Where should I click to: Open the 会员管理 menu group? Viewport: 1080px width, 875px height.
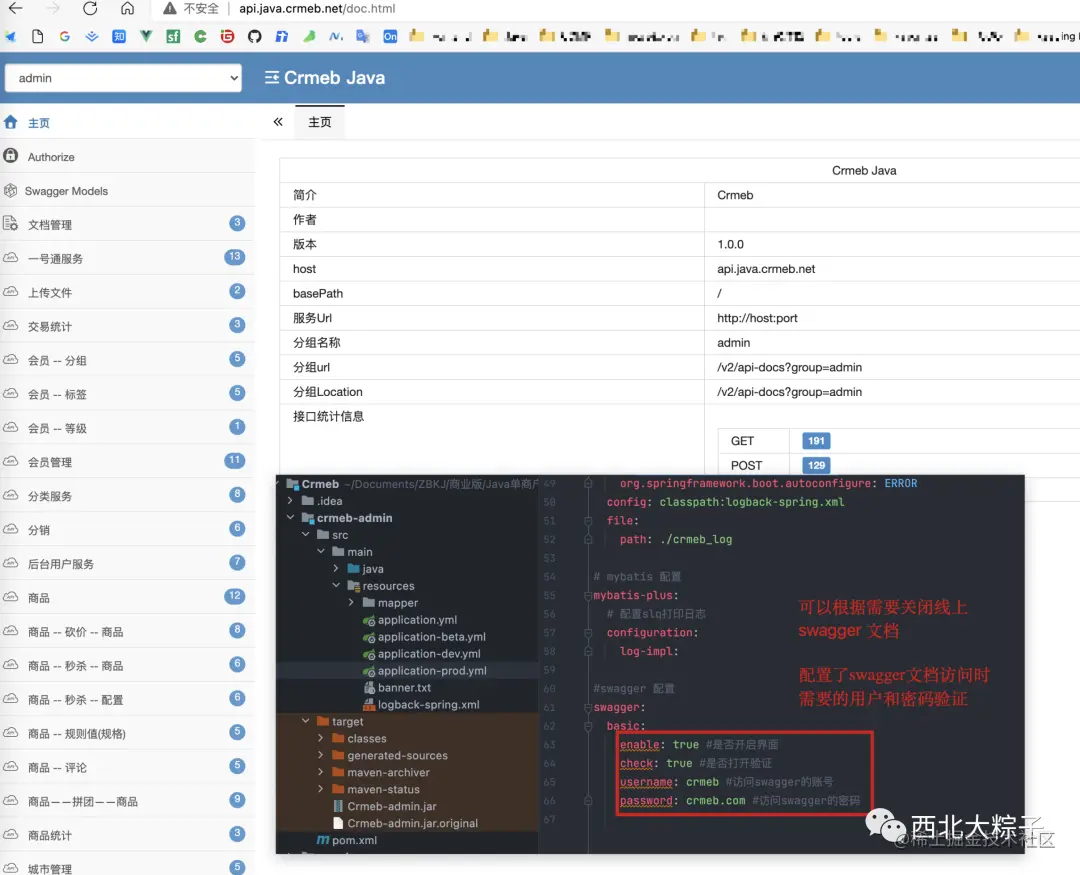(127, 462)
